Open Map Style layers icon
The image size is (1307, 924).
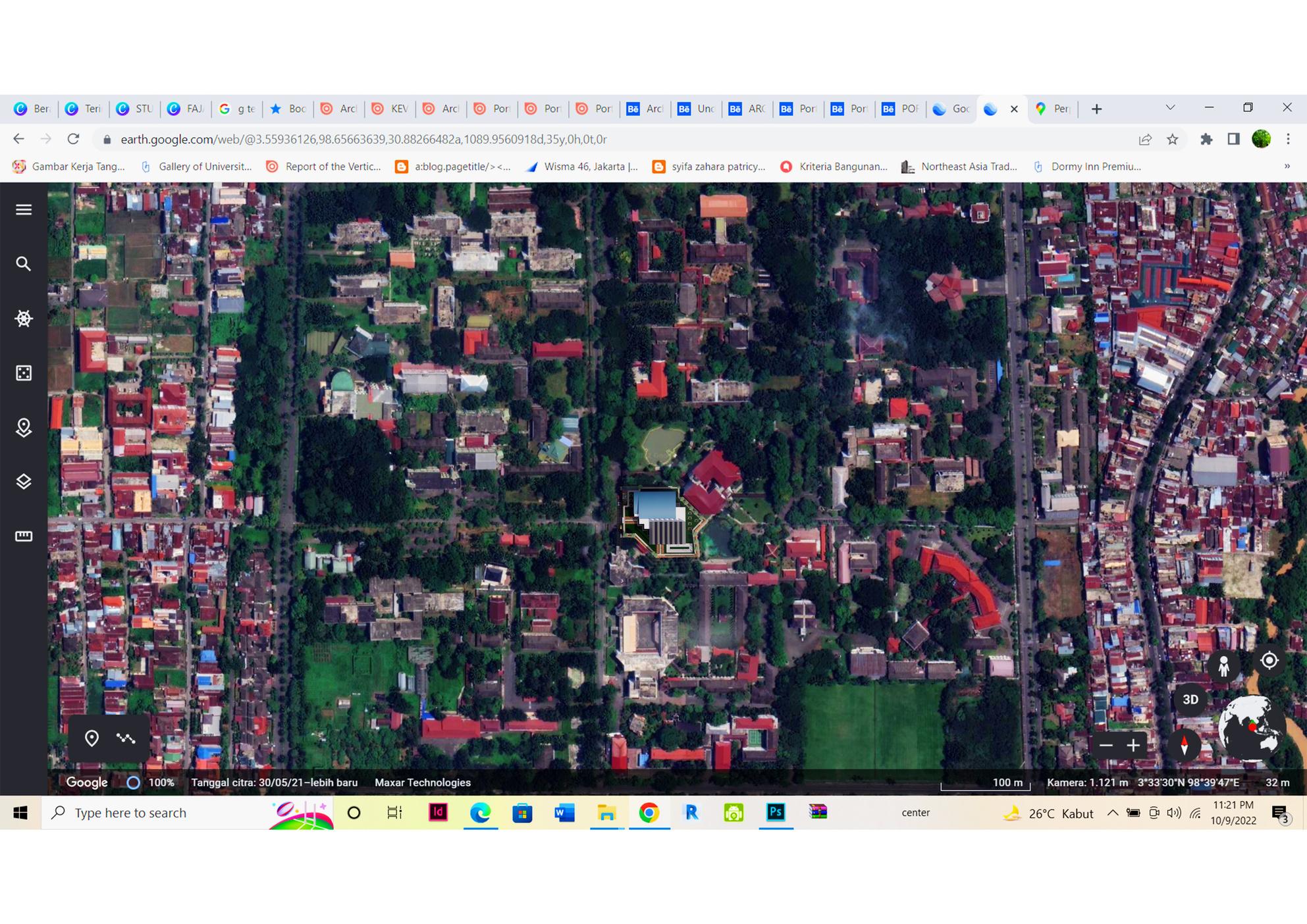click(24, 482)
